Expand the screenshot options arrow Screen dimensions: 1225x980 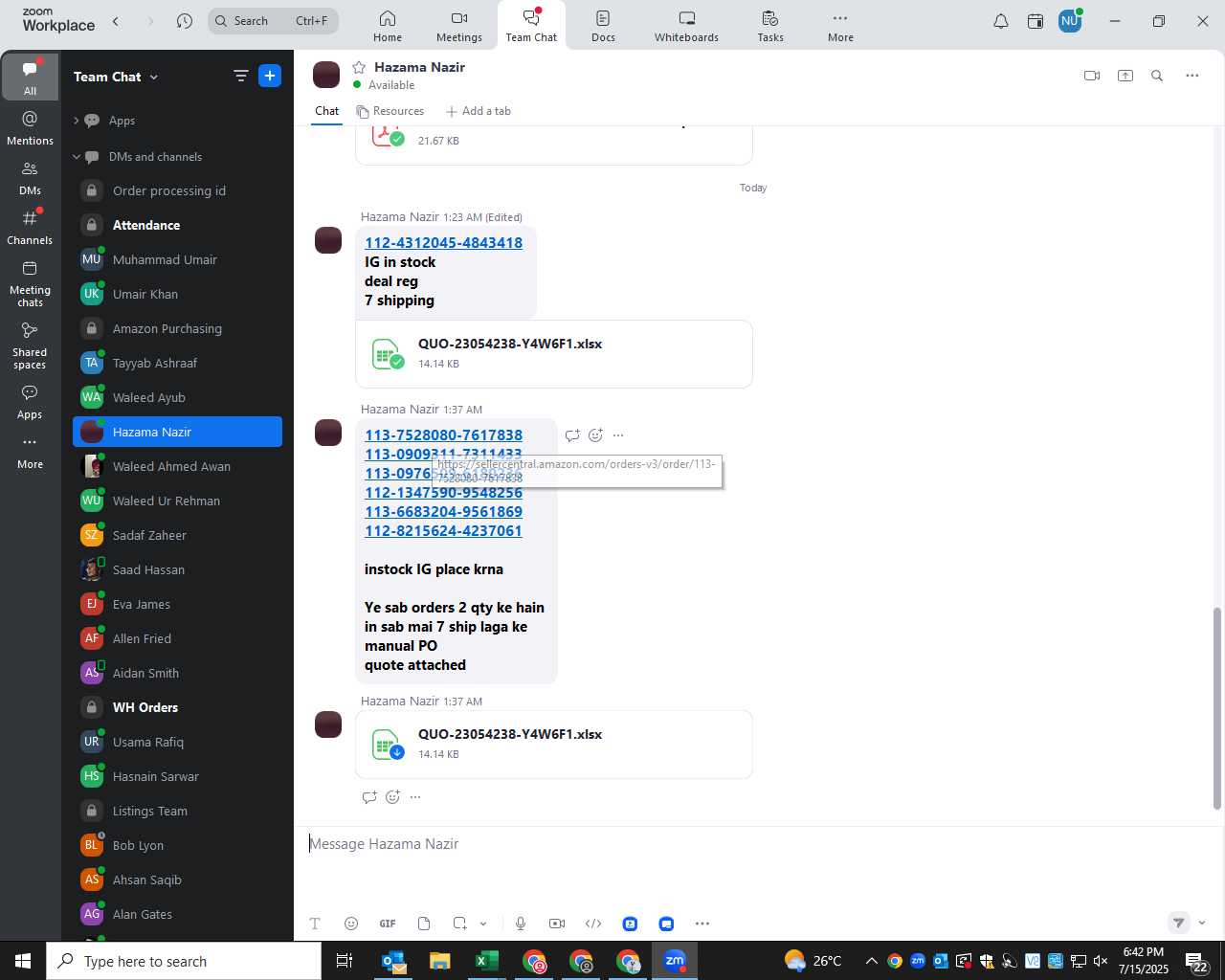click(x=483, y=924)
